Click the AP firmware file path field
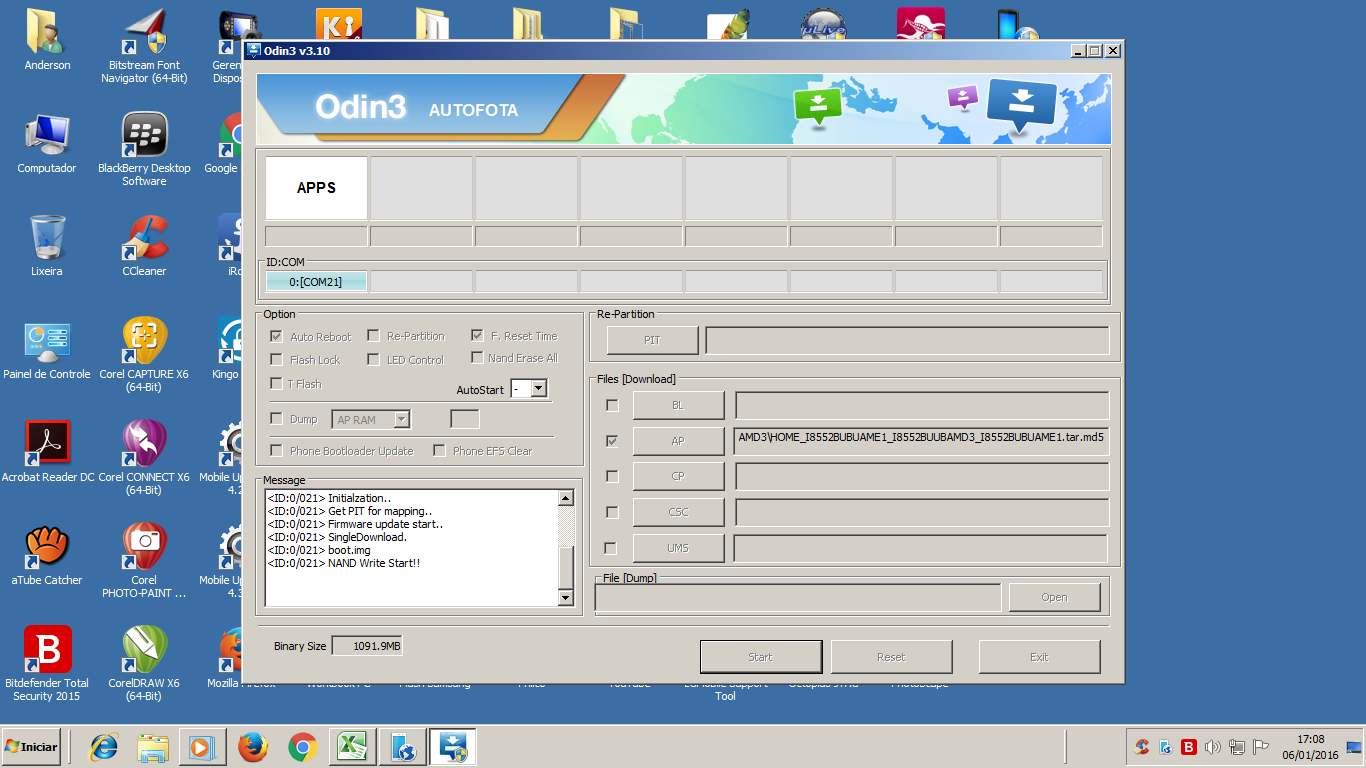 tap(921, 441)
